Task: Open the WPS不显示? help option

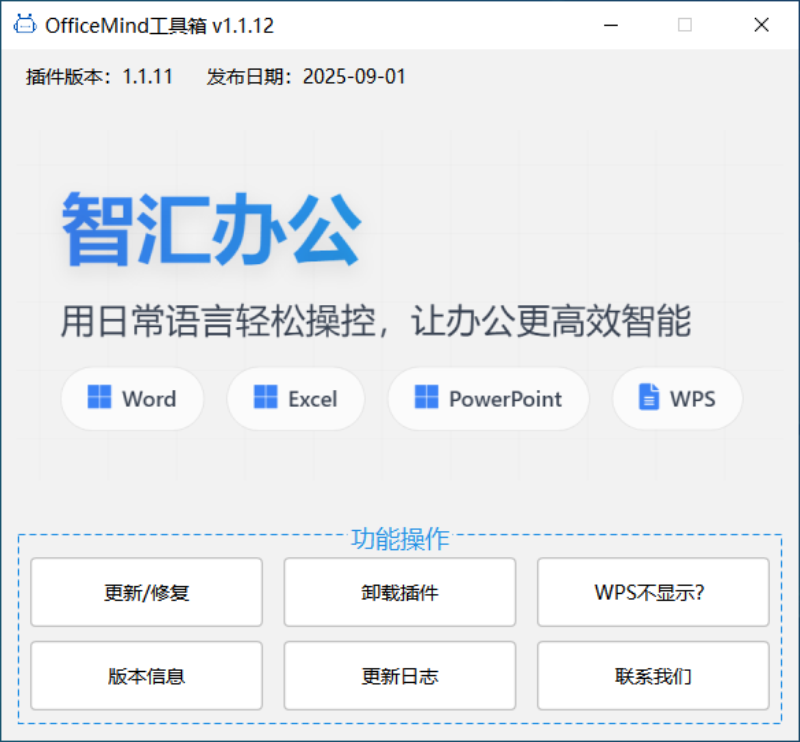Action: coord(653,592)
